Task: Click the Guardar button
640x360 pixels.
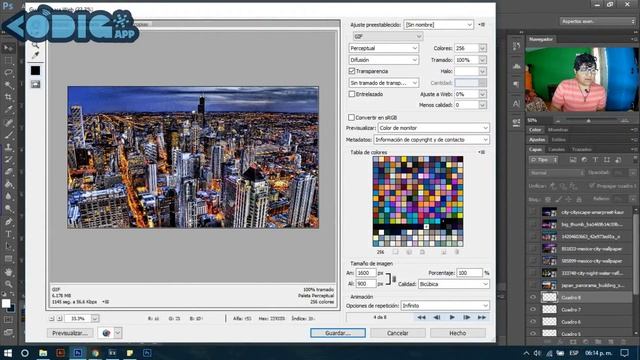Action: 338,333
